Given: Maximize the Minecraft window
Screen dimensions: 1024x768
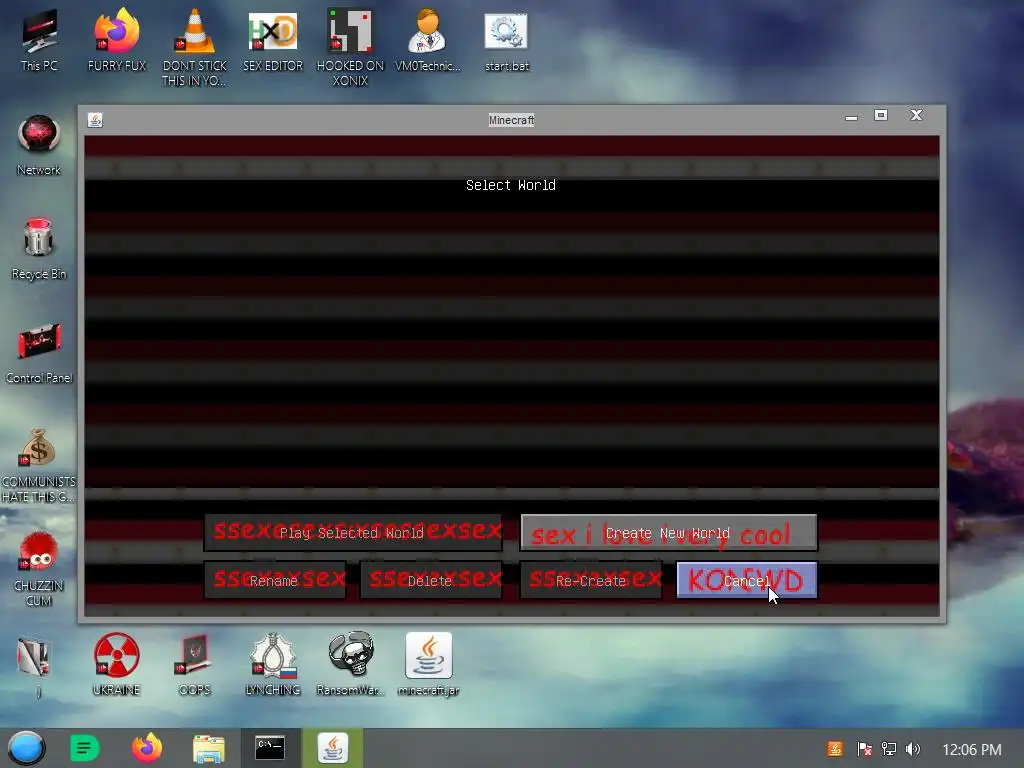Looking at the screenshot, I should (x=881, y=116).
